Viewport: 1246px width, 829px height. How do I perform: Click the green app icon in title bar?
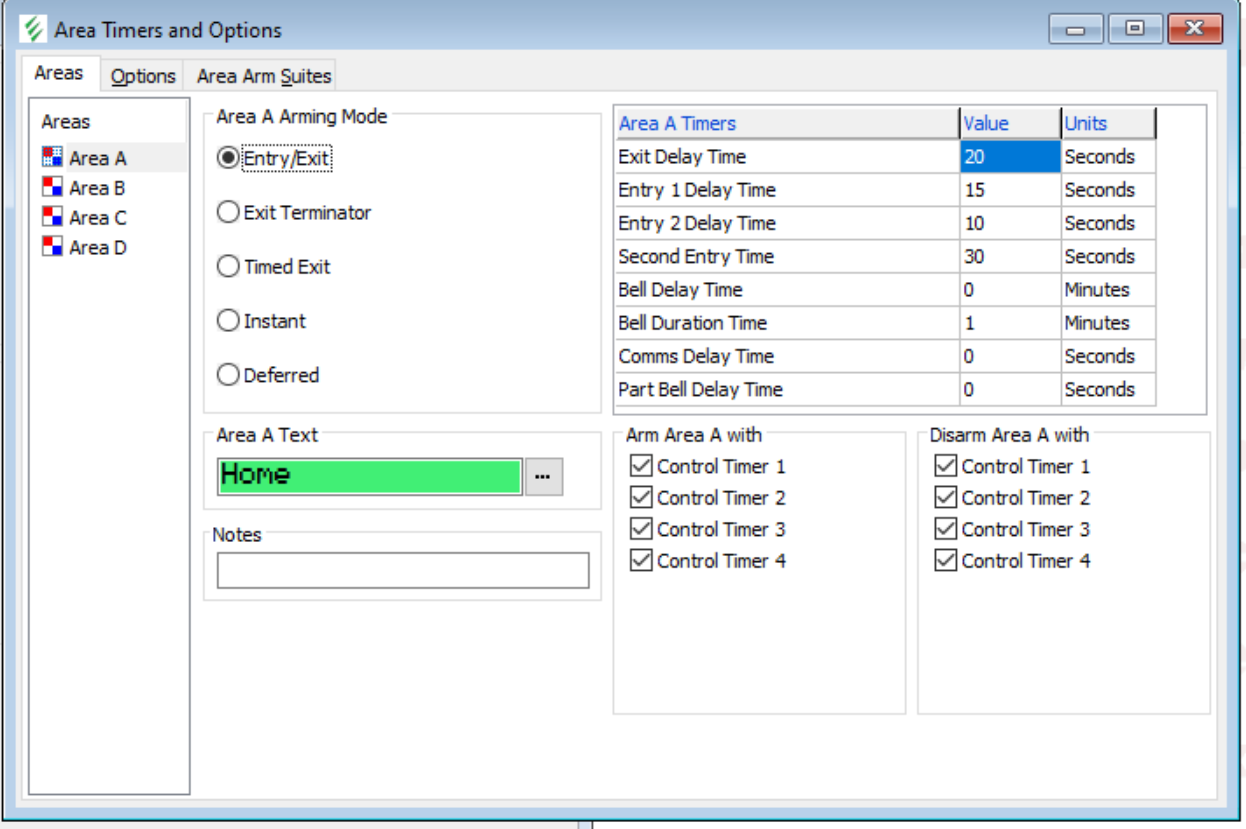tap(33, 29)
